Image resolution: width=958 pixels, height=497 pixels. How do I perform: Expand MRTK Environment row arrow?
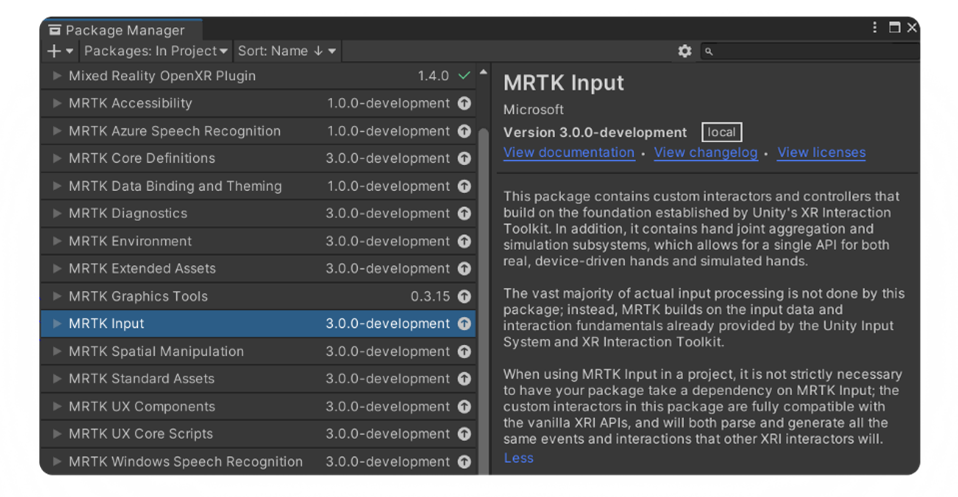56,241
